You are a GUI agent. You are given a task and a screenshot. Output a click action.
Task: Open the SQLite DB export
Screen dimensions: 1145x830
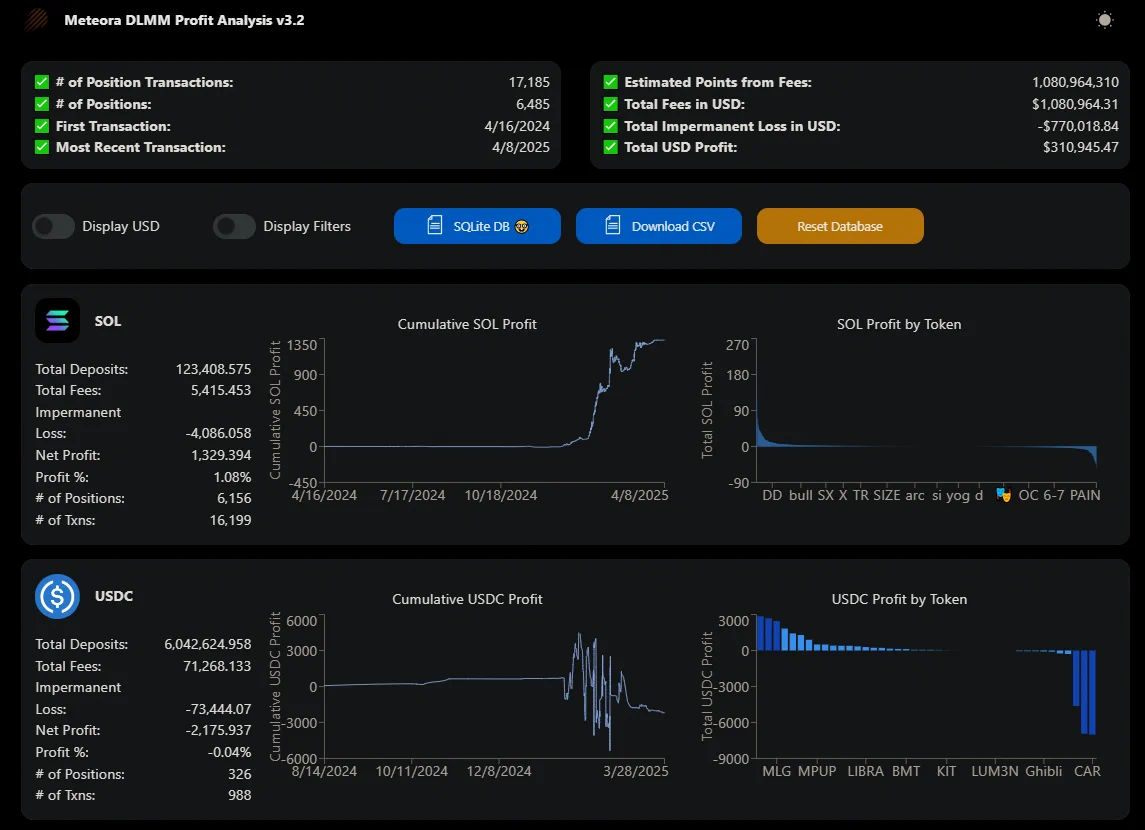click(x=478, y=226)
